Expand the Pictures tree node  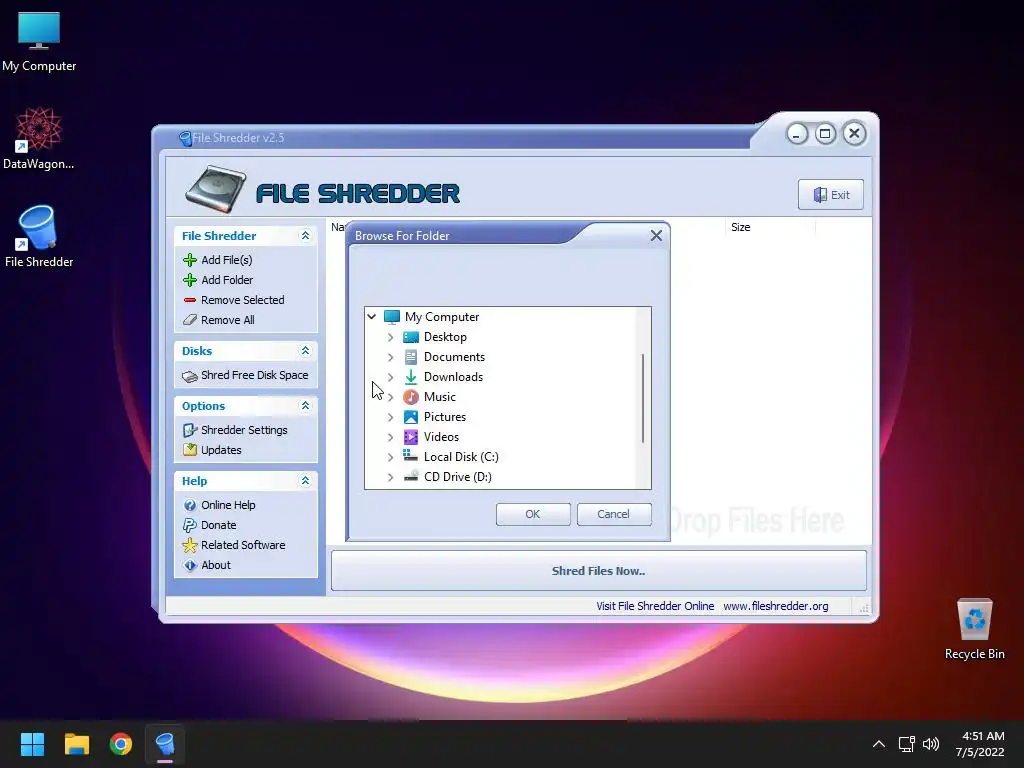point(391,417)
